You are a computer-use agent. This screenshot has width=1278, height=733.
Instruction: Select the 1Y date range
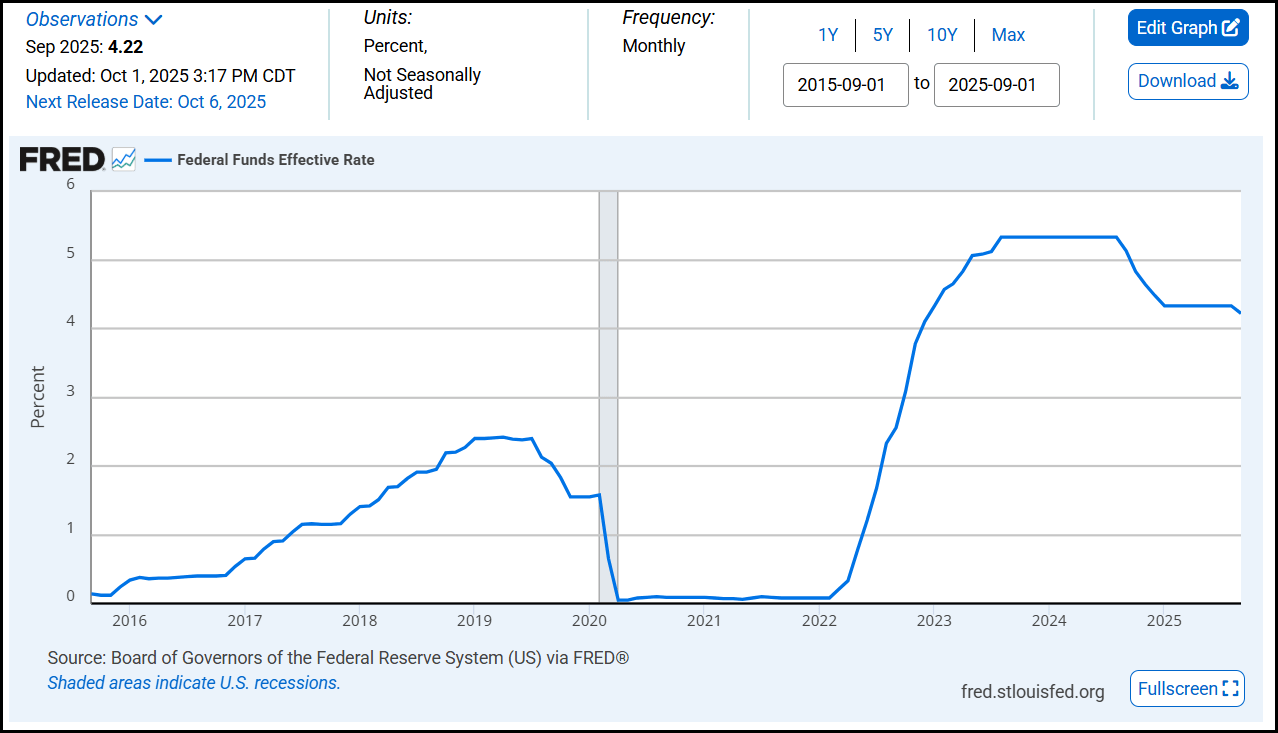pyautogui.click(x=828, y=34)
